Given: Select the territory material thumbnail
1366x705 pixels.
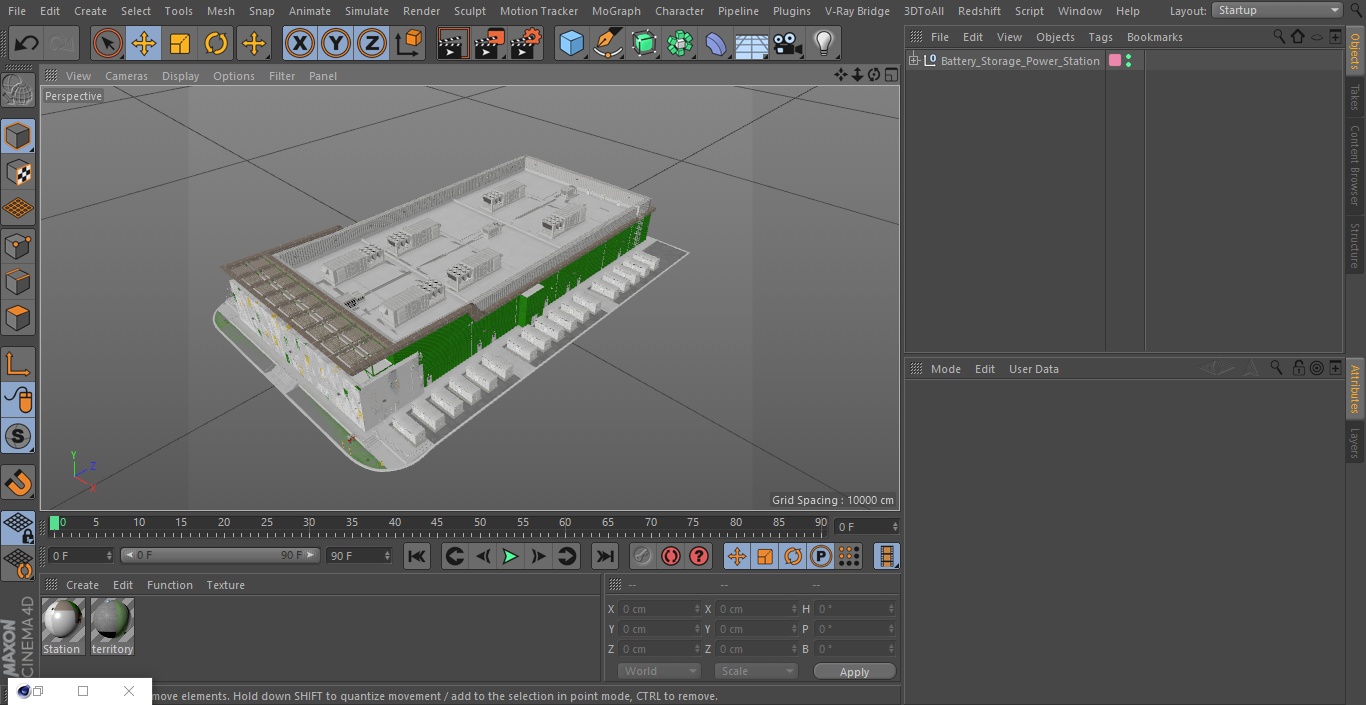Looking at the screenshot, I should (112, 627).
